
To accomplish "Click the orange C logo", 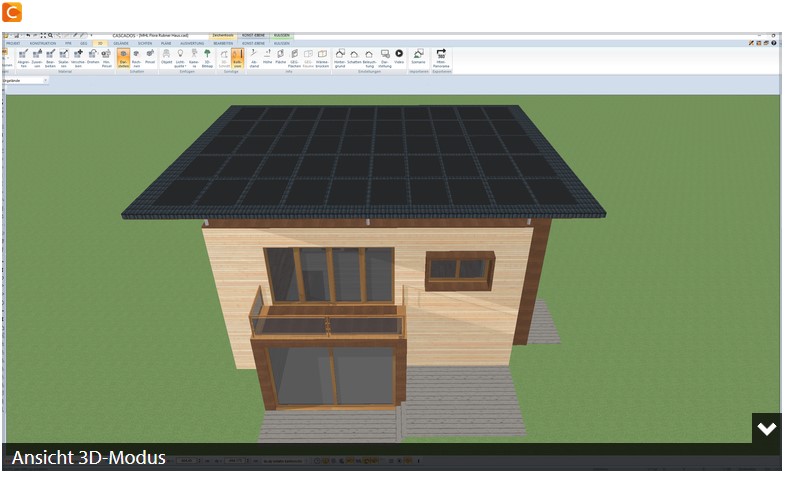I will [12, 12].
